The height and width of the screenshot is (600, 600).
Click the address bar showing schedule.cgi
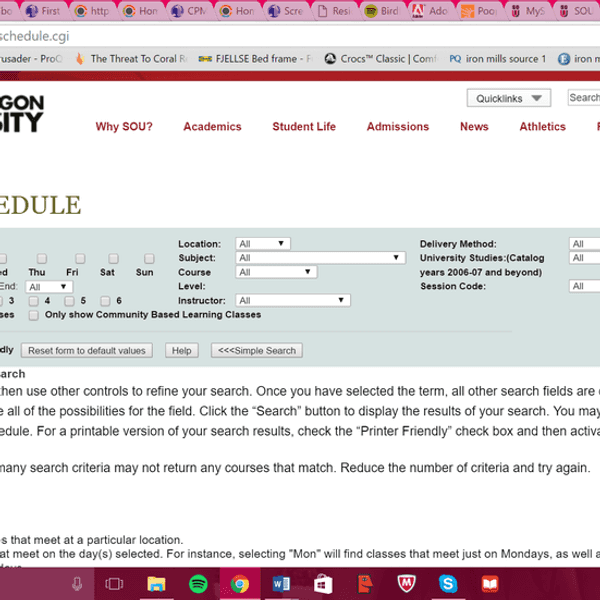pyautogui.click(x=300, y=36)
